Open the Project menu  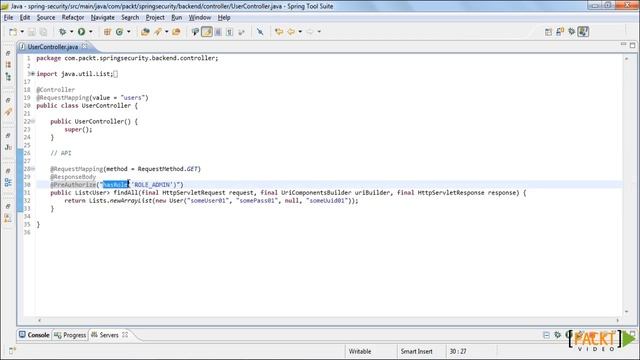point(155,18)
